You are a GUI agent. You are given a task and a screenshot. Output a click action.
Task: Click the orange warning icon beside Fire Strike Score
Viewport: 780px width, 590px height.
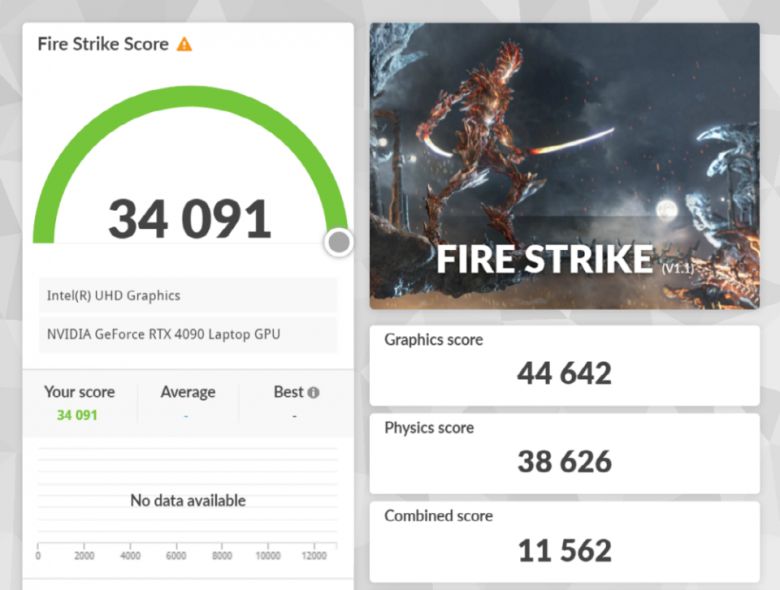click(x=184, y=44)
